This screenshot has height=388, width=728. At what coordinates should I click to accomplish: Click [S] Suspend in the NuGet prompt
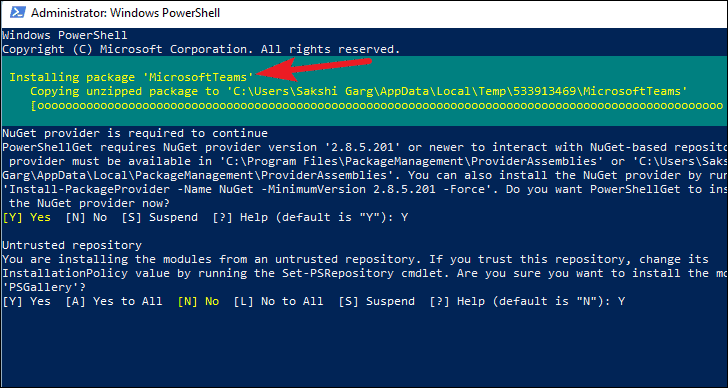click(160, 217)
